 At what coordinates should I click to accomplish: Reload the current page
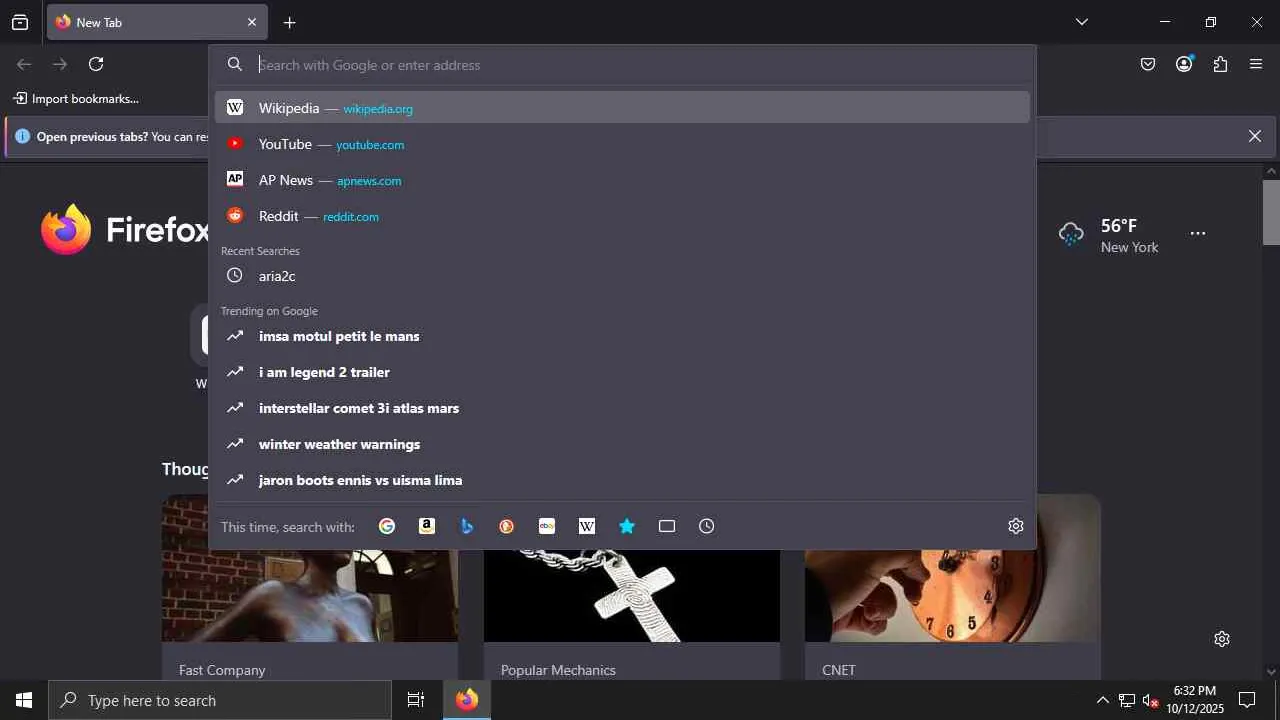(96, 64)
